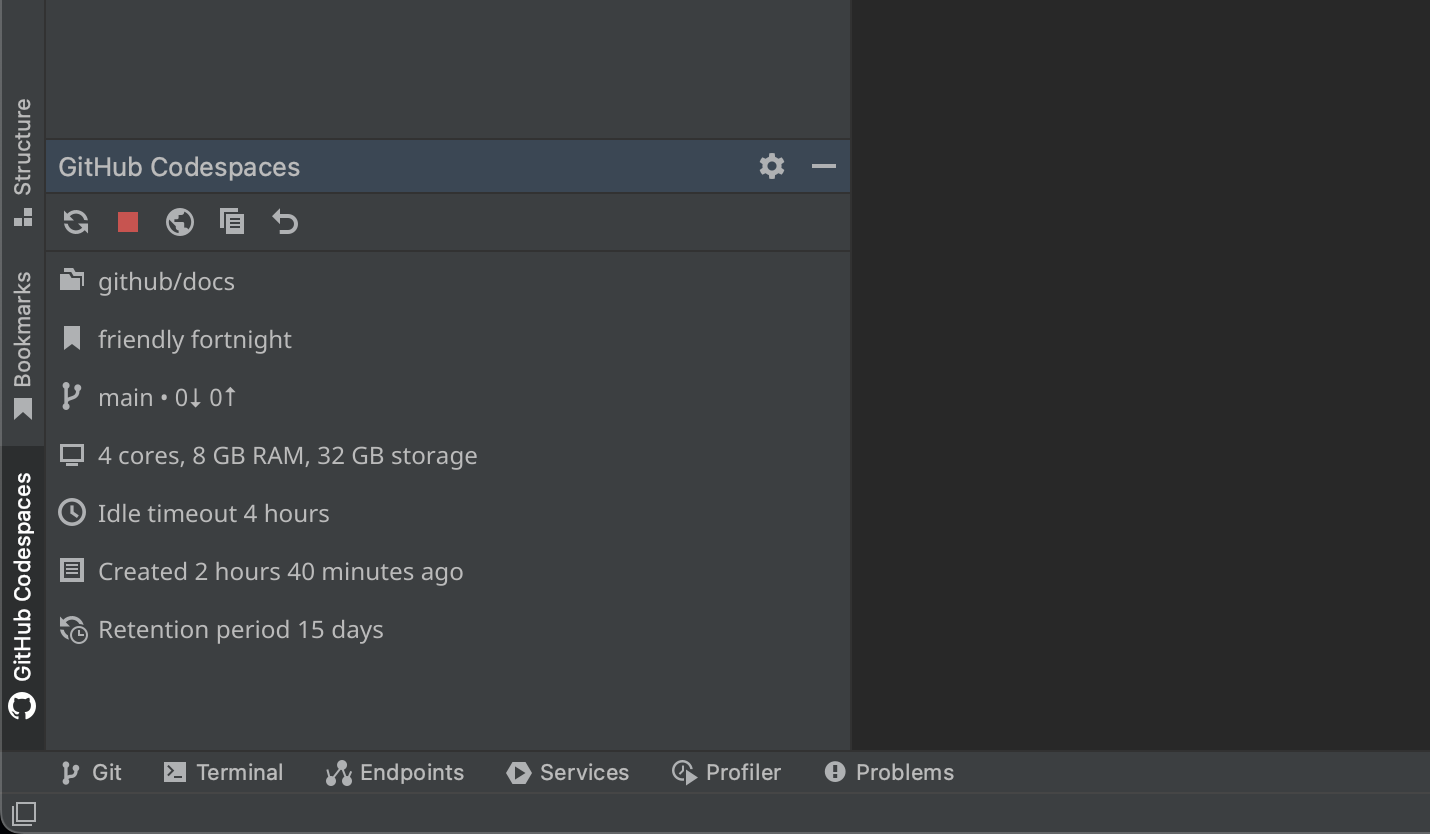Click the branch icon next to main

71,396
